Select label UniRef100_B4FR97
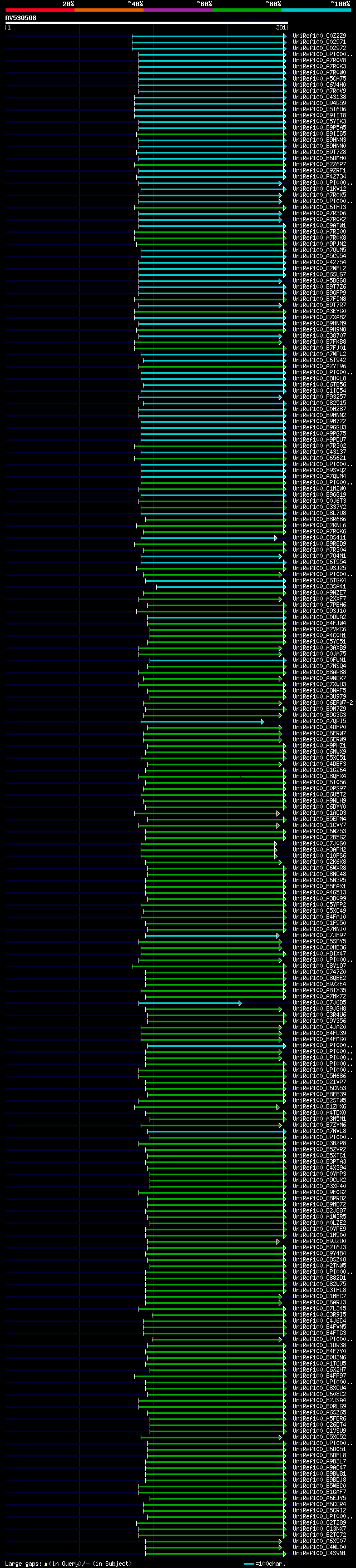 click(319, 1376)
